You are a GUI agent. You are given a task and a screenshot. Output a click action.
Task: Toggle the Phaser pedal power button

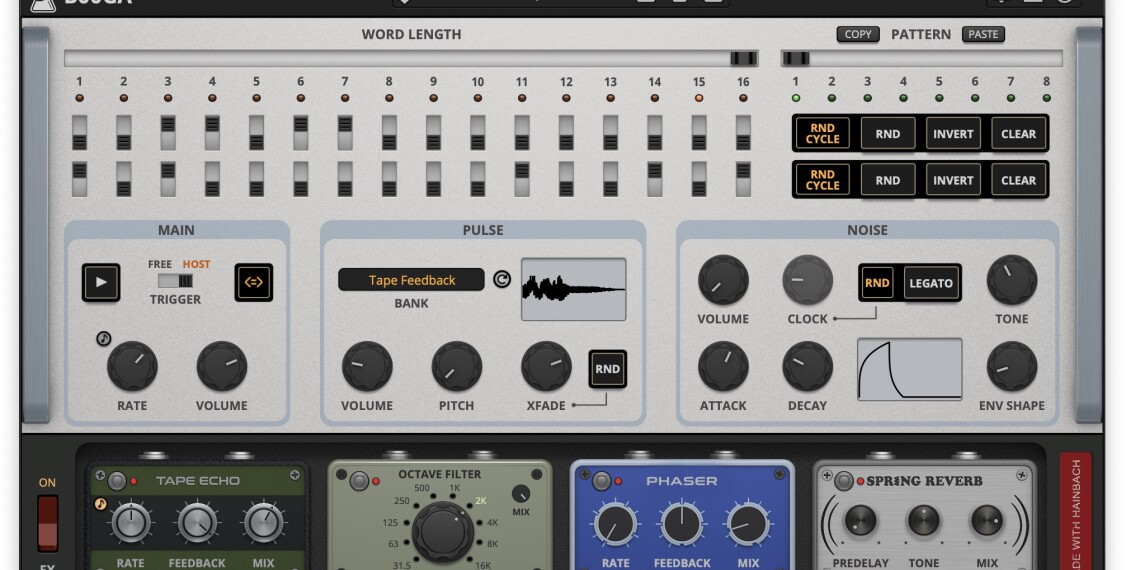click(x=602, y=482)
